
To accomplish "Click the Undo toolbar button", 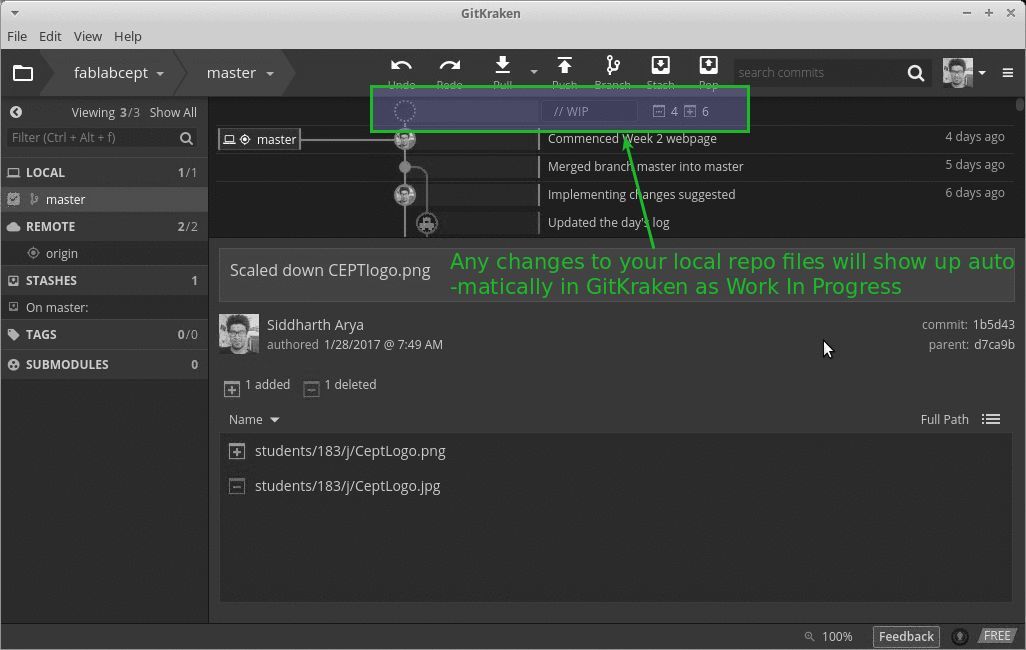I will [401, 73].
